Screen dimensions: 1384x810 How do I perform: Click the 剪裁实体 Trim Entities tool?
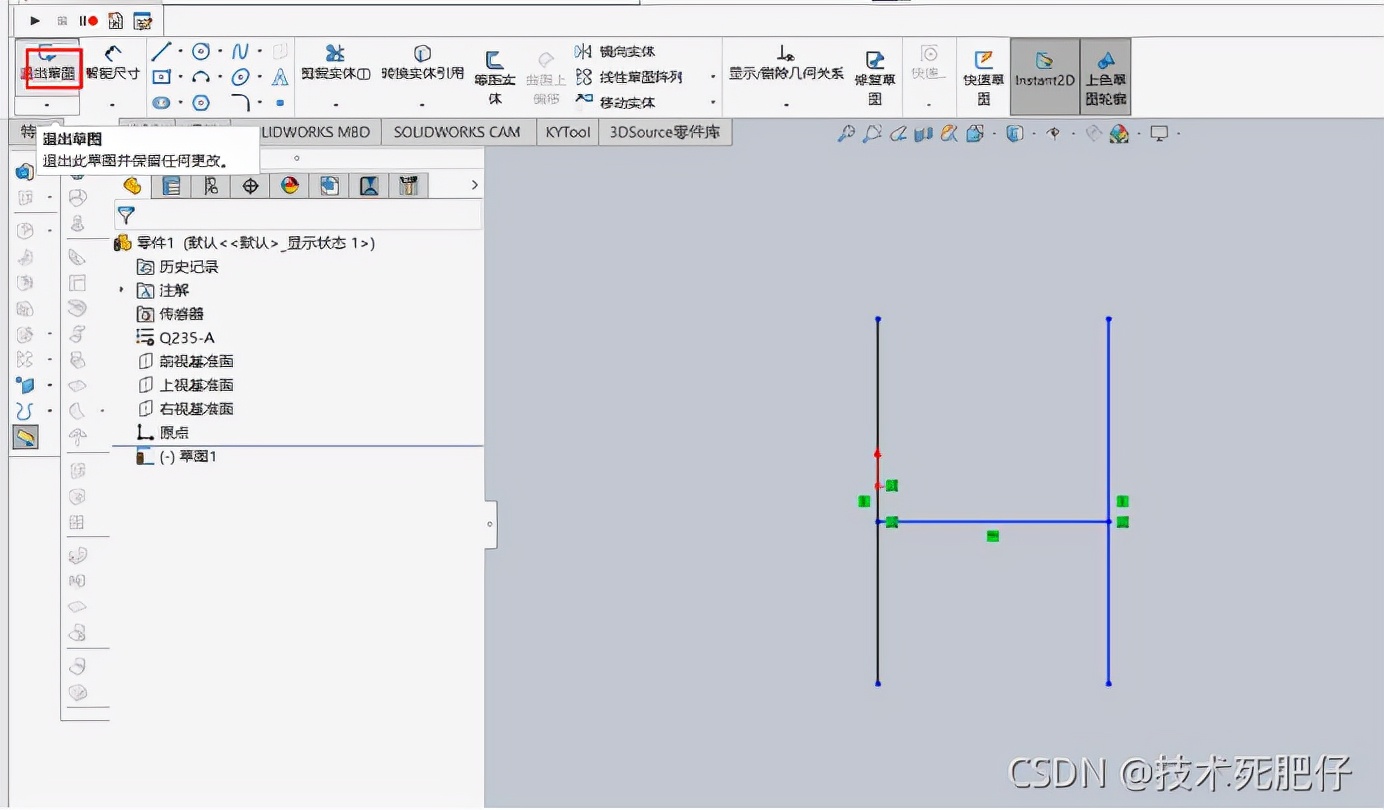pos(336,60)
